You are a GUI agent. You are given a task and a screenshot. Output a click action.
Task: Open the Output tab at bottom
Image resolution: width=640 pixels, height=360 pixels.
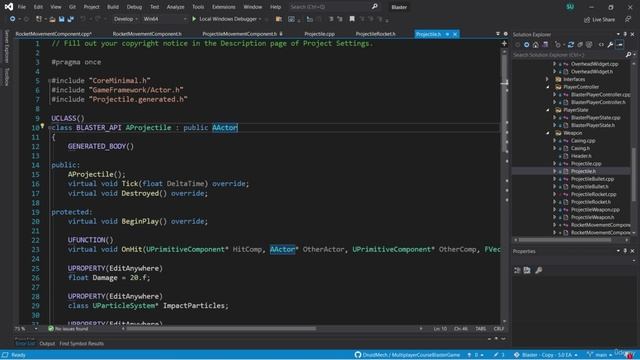[47, 344]
